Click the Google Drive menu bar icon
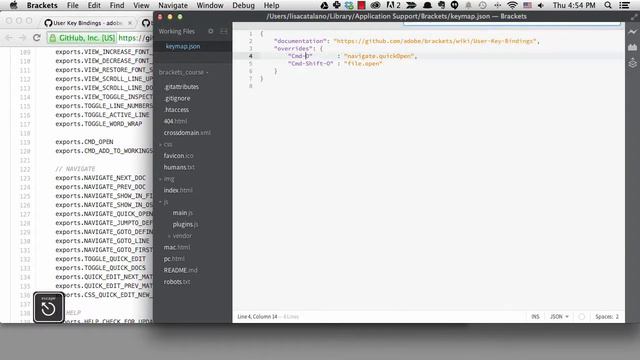This screenshot has height=360, width=640. [324, 5]
